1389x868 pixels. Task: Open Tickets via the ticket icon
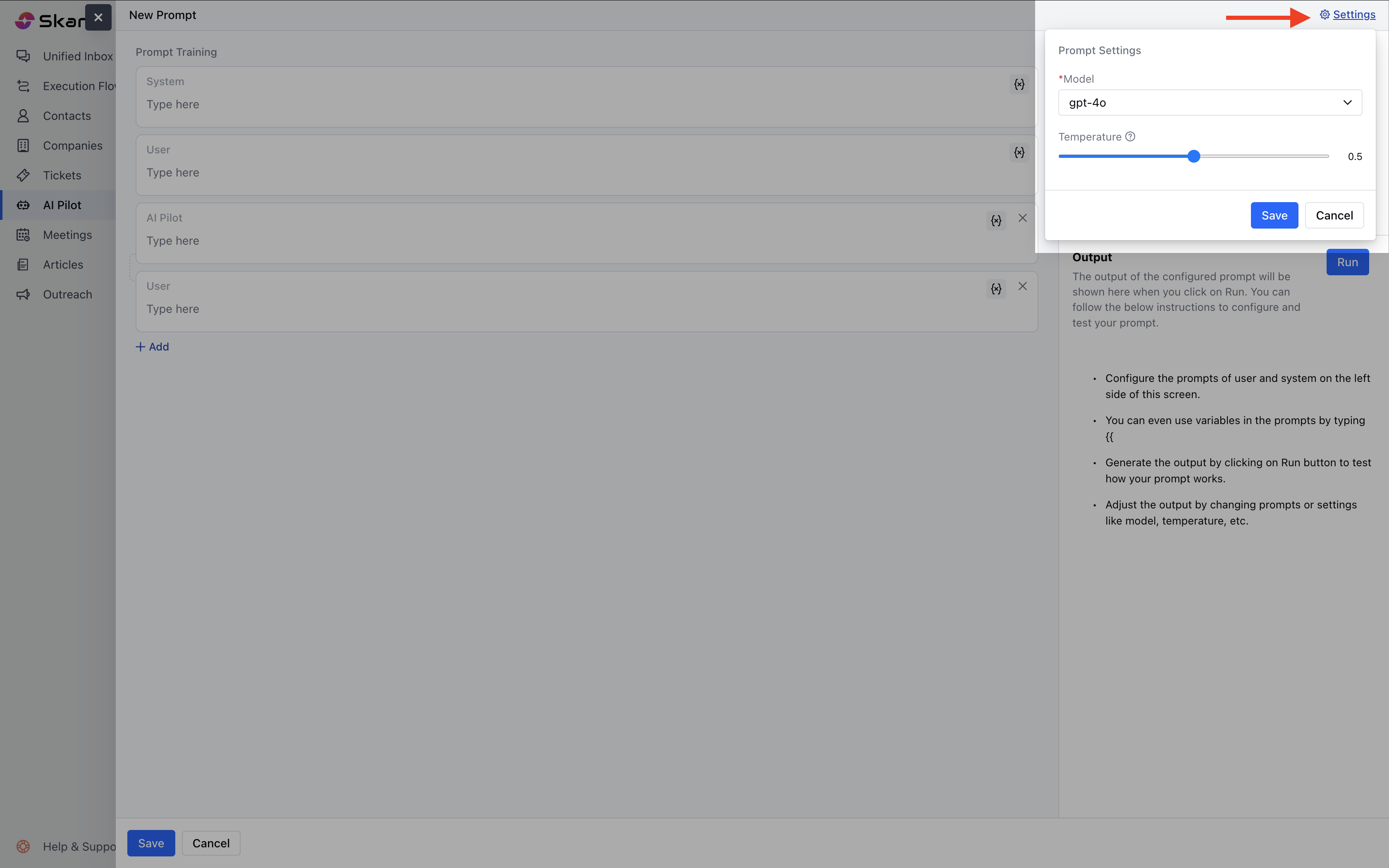point(23,175)
